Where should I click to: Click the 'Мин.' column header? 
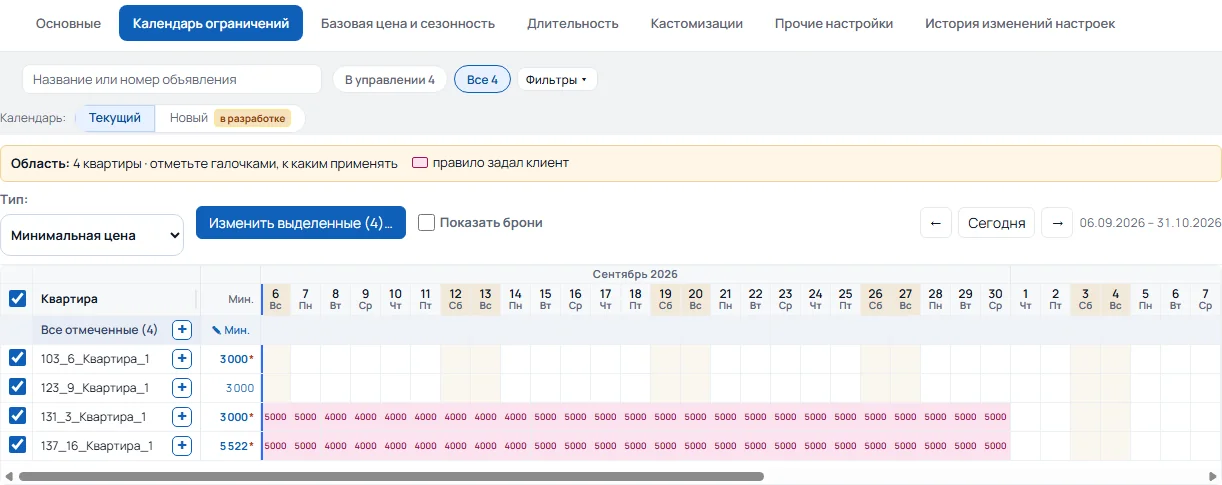pos(231,299)
